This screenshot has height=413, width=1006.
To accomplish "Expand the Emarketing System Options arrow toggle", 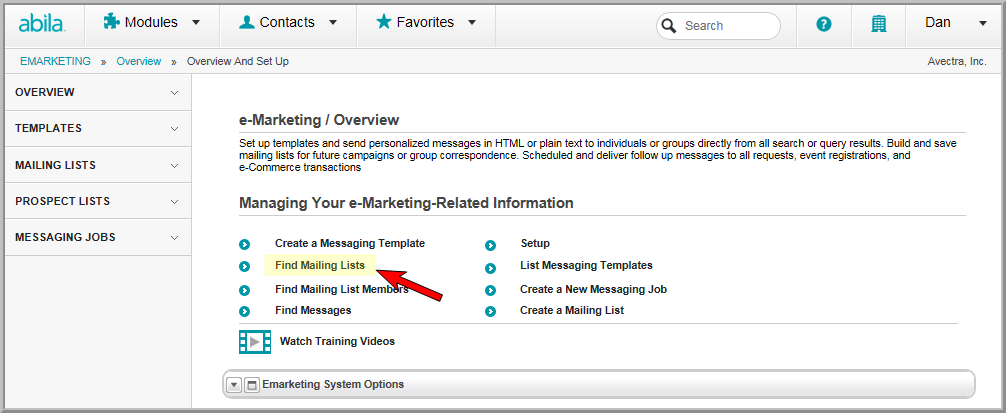I will (x=234, y=385).
